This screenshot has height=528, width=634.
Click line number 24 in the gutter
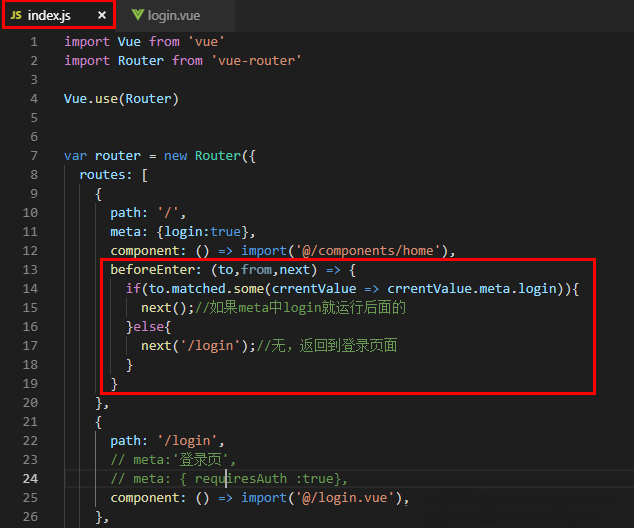(x=30, y=479)
